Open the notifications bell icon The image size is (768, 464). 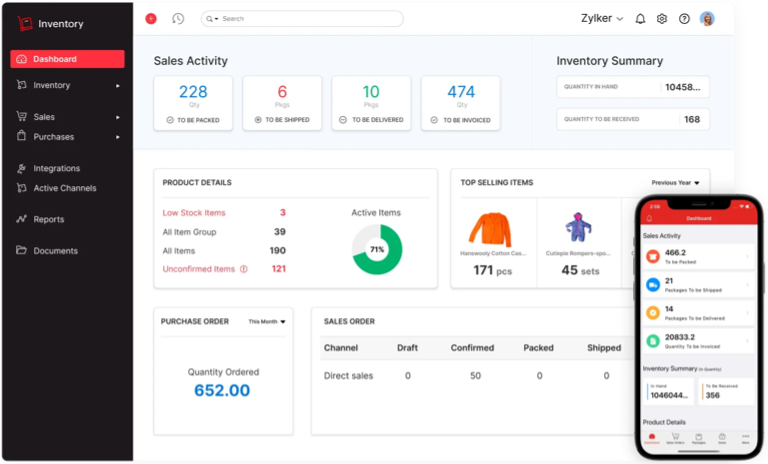[x=640, y=19]
